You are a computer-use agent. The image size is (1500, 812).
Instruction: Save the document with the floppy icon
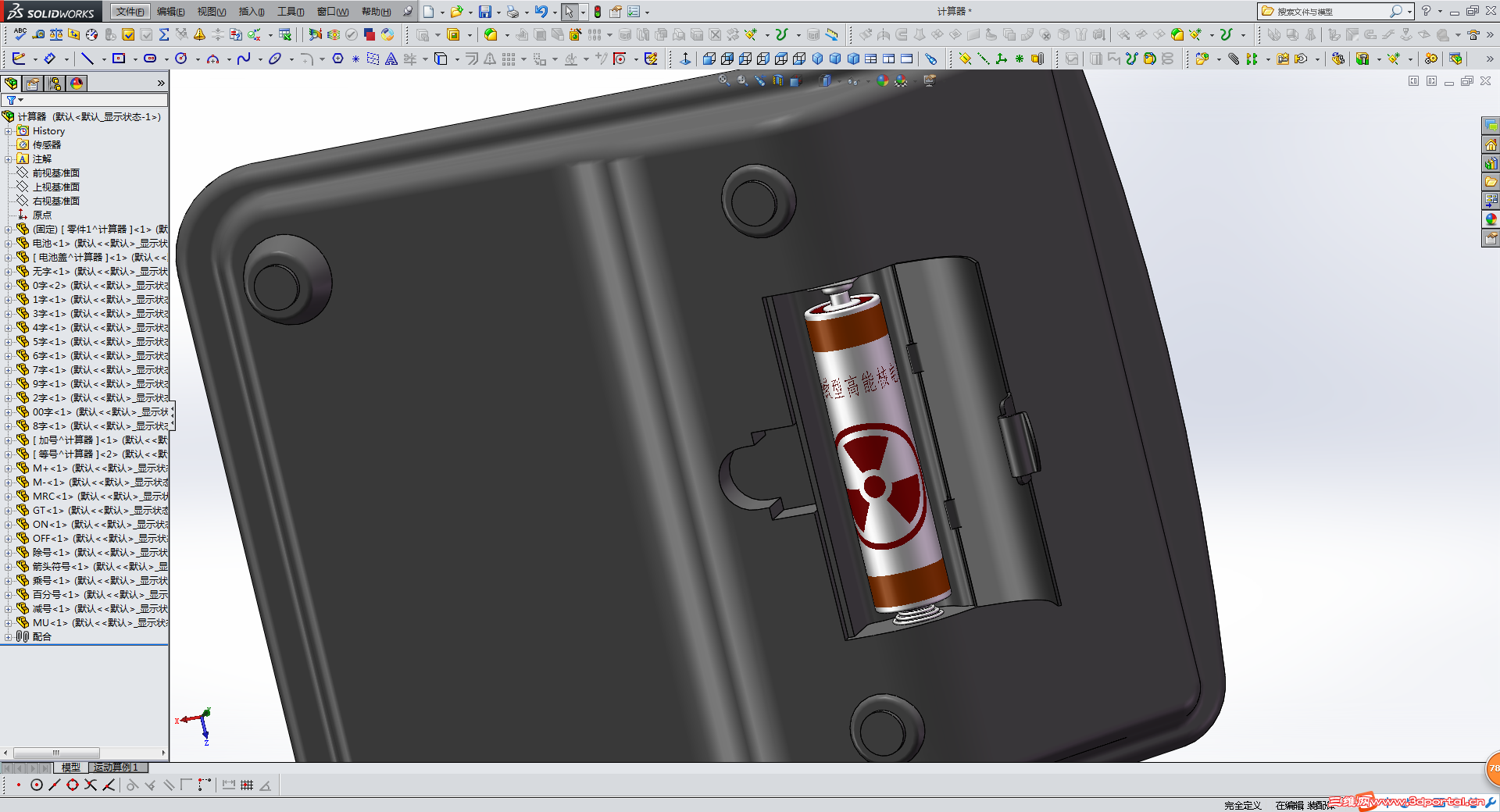click(x=485, y=12)
